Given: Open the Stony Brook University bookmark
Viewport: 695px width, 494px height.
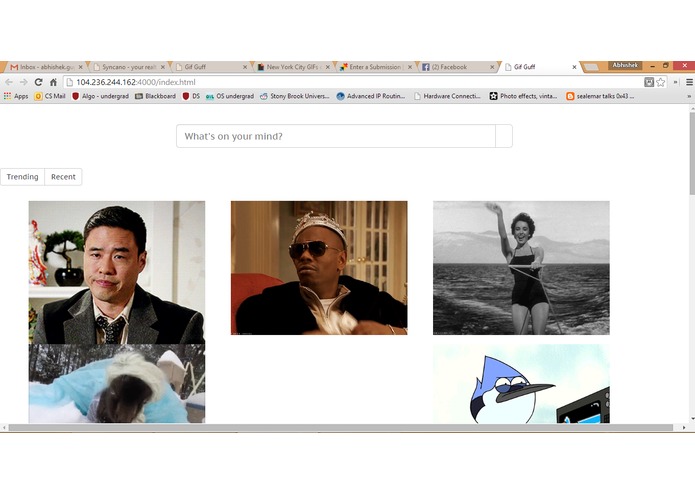Looking at the screenshot, I should 294,96.
